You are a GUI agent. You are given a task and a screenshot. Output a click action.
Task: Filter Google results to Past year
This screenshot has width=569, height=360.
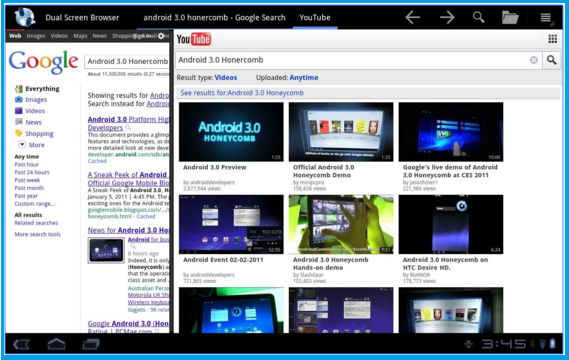tap(26, 196)
